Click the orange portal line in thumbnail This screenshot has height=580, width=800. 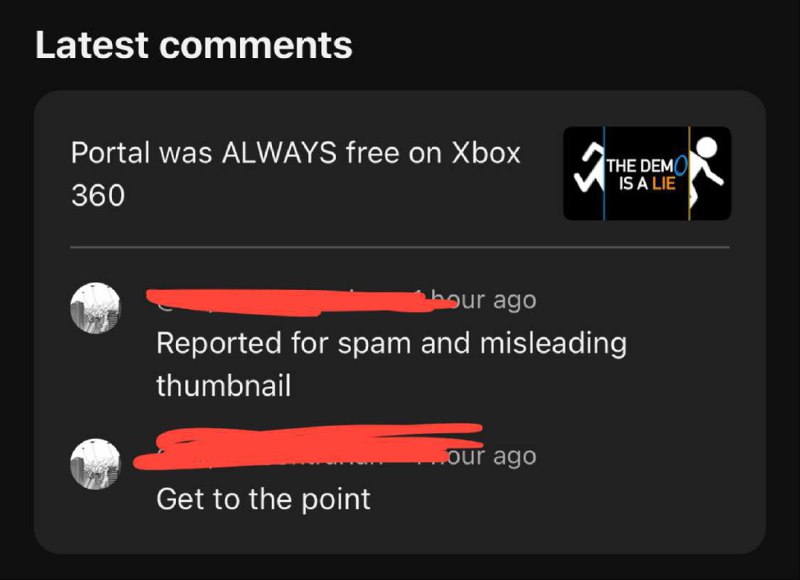click(x=689, y=173)
